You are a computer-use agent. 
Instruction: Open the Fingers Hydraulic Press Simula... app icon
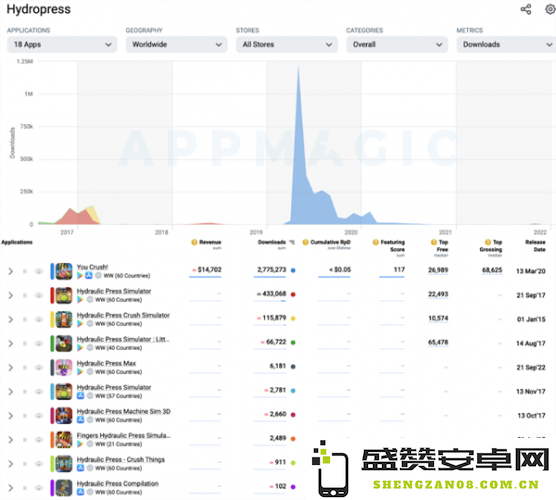64,440
